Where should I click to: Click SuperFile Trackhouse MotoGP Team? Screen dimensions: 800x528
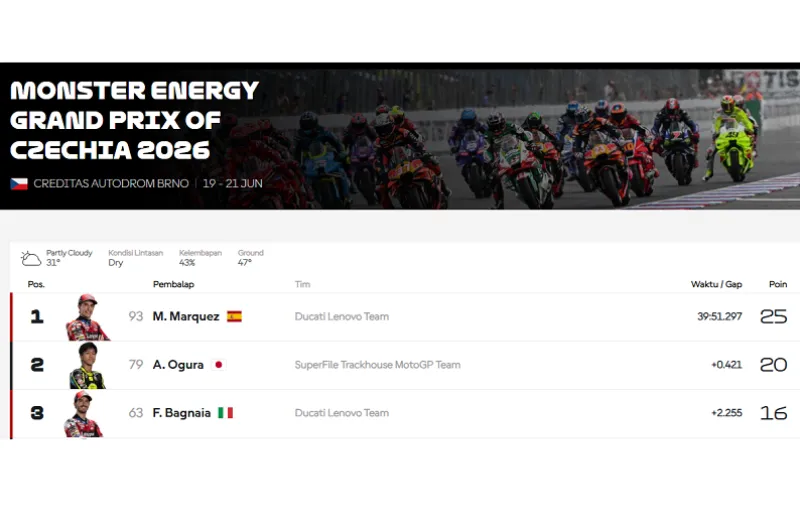(378, 365)
